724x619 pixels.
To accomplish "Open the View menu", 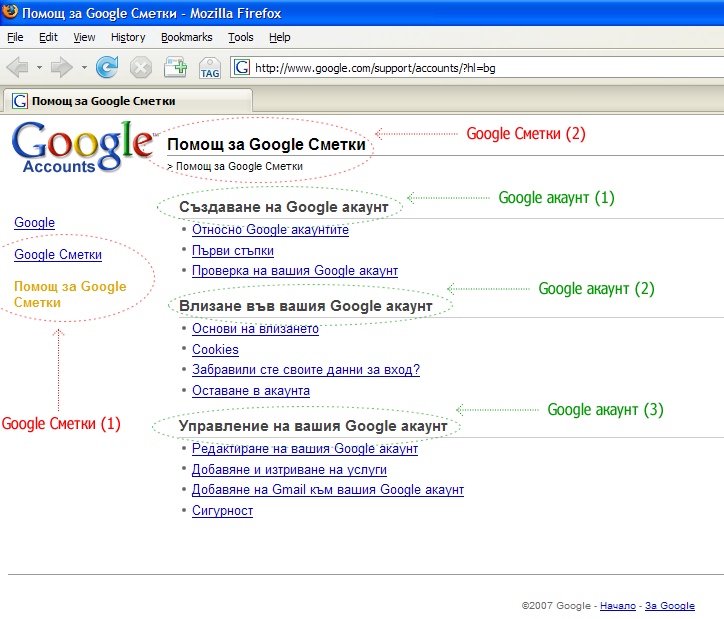I will tap(84, 37).
